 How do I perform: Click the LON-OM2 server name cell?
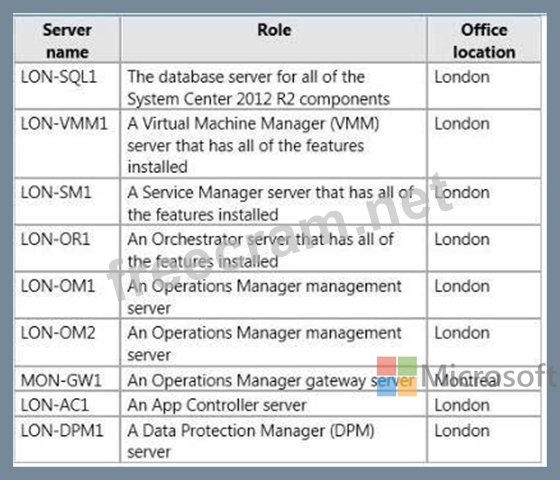67,342
